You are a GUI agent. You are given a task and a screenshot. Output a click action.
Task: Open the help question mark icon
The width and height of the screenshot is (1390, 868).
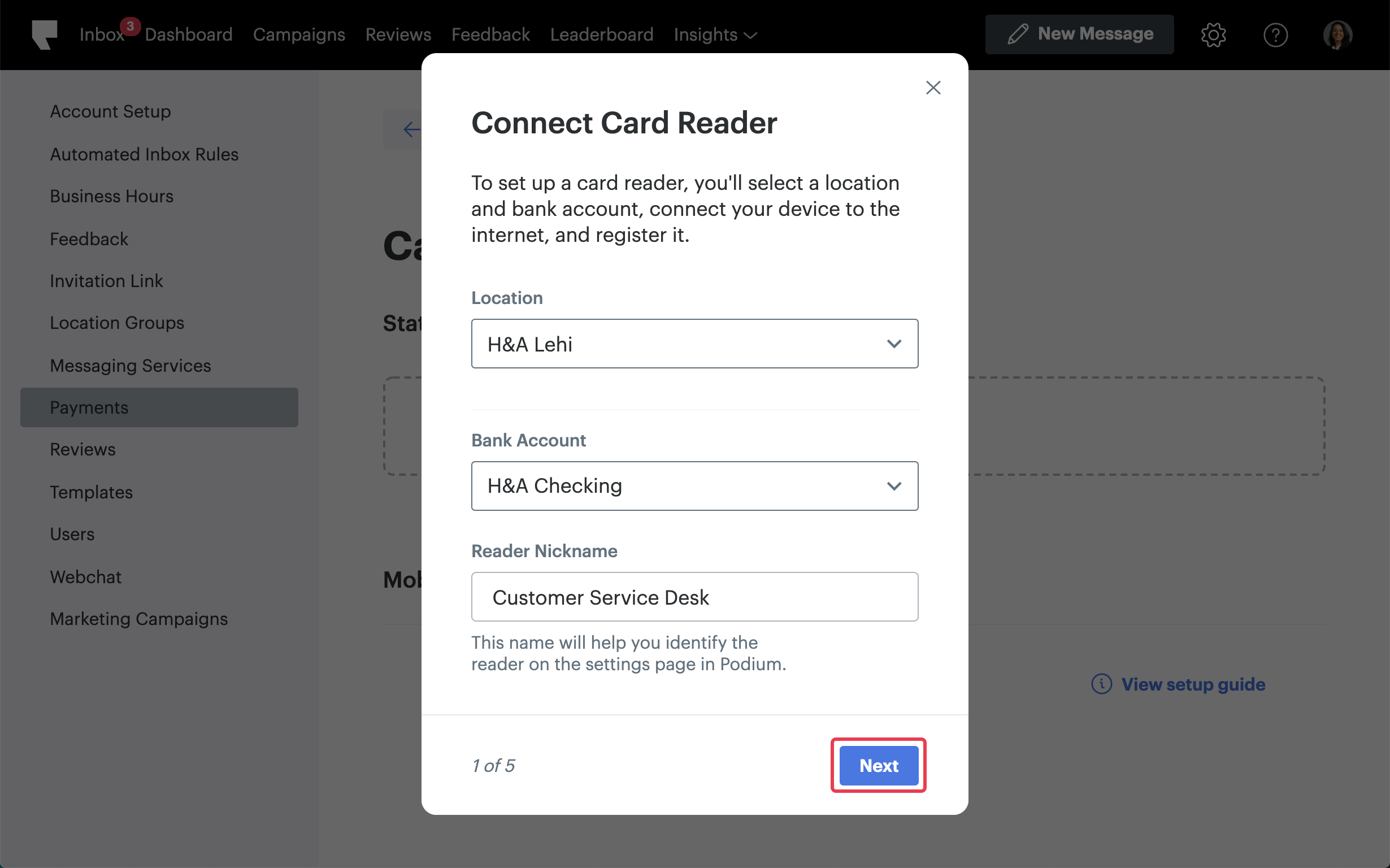pyautogui.click(x=1276, y=34)
